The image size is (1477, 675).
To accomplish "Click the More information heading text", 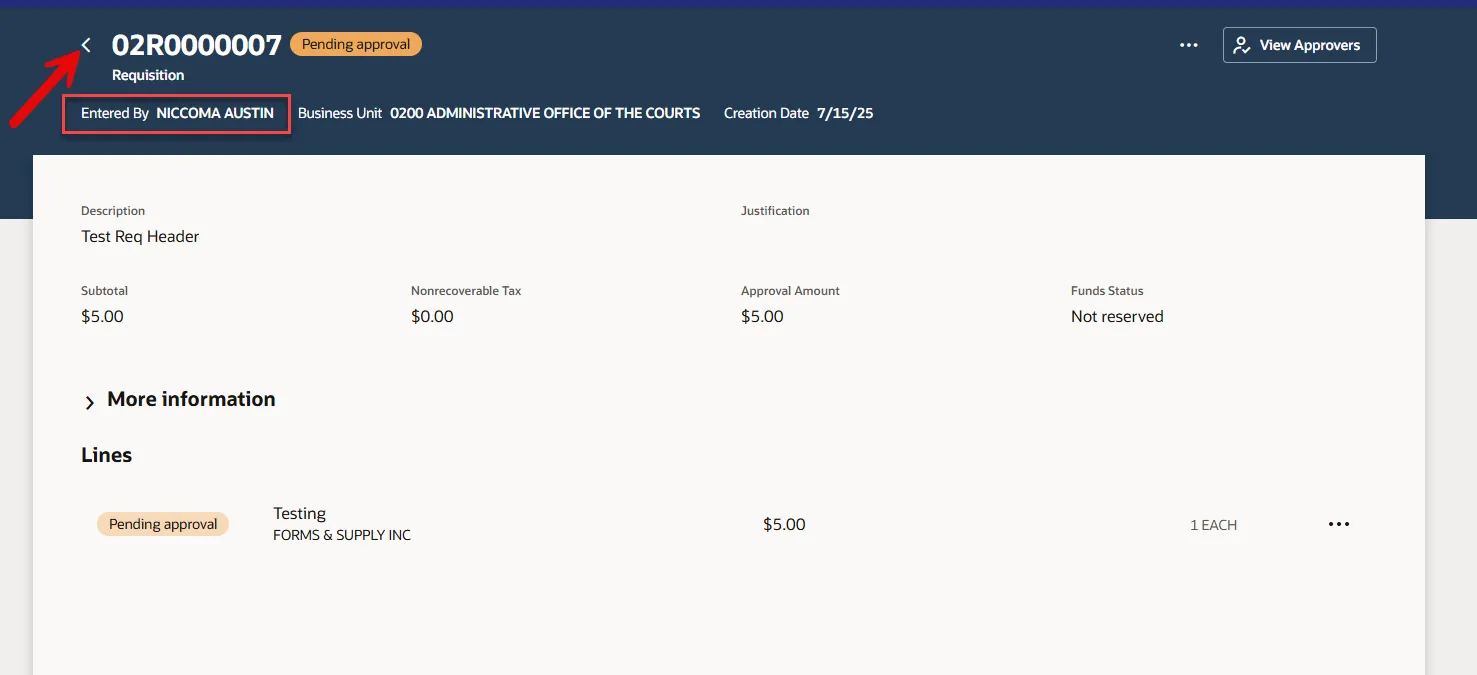I will tap(191, 399).
